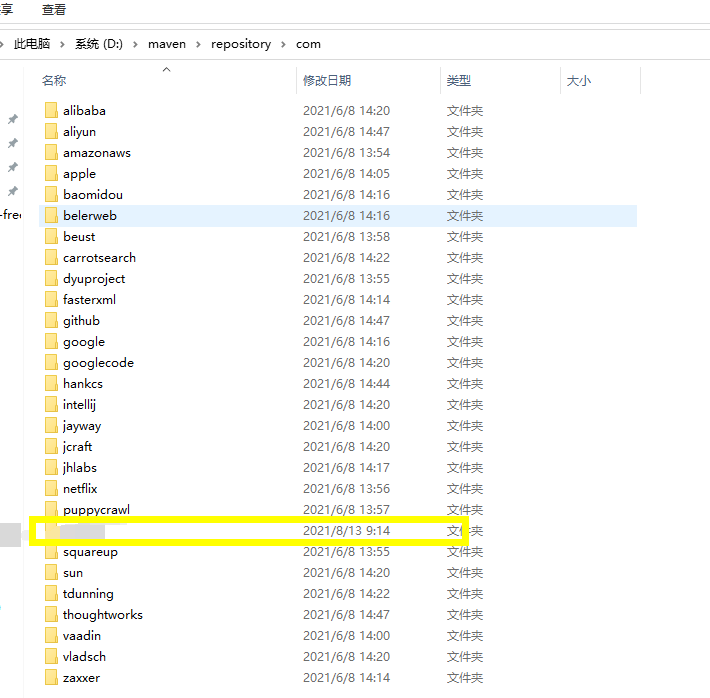The width and height of the screenshot is (710, 698).
Task: Click the intellij folder icon
Action: (x=51, y=404)
